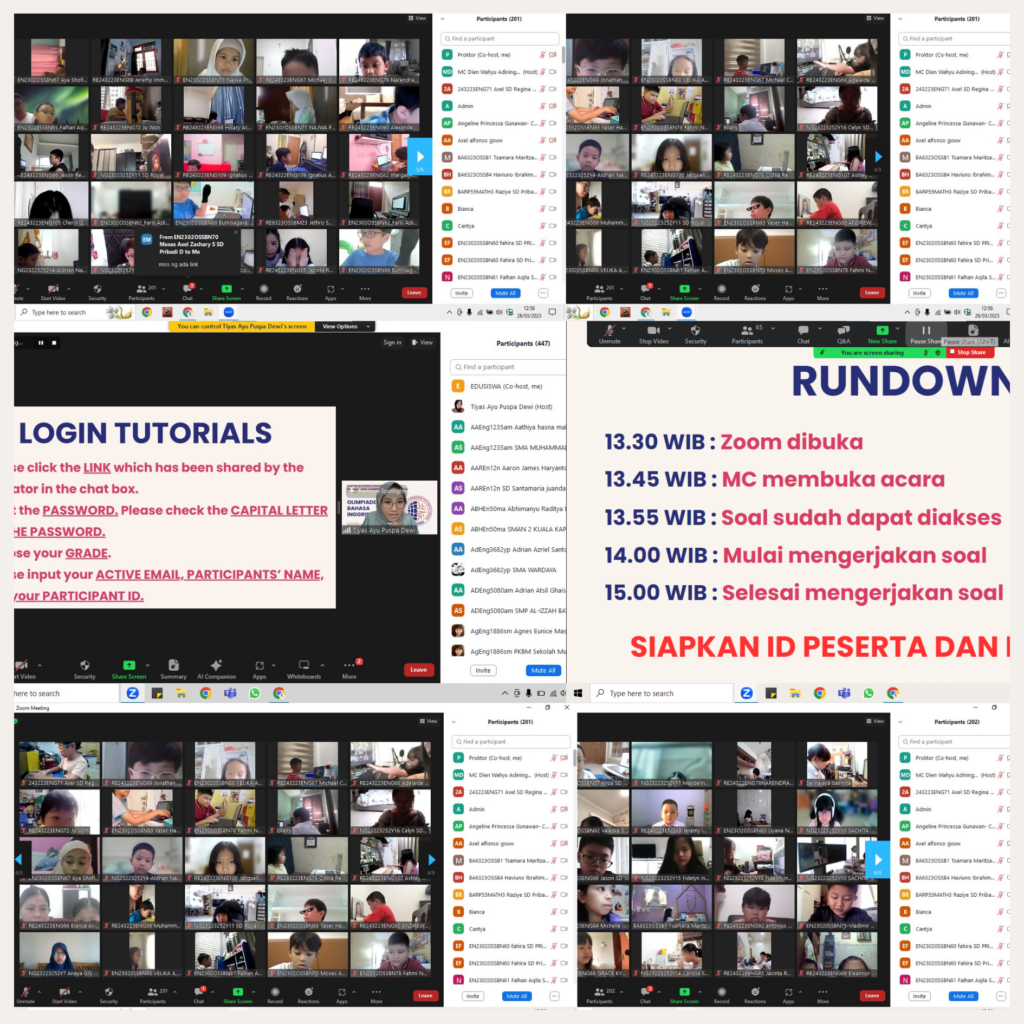Expand caret beside Unmute in bottom-left Zoom window
The width and height of the screenshot is (1024, 1024).
pyautogui.click(x=39, y=991)
